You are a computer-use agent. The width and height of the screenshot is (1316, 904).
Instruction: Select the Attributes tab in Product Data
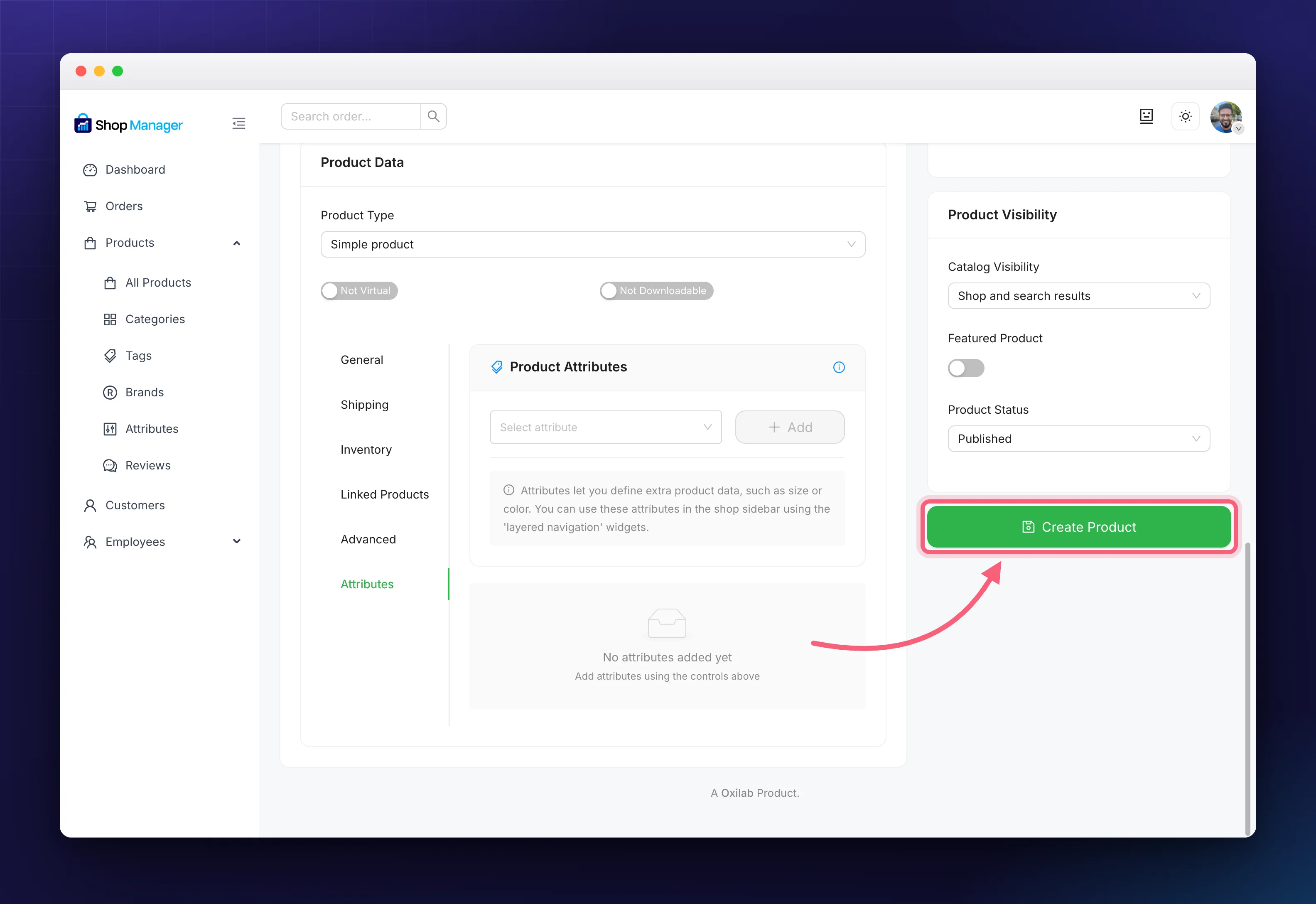point(367,584)
